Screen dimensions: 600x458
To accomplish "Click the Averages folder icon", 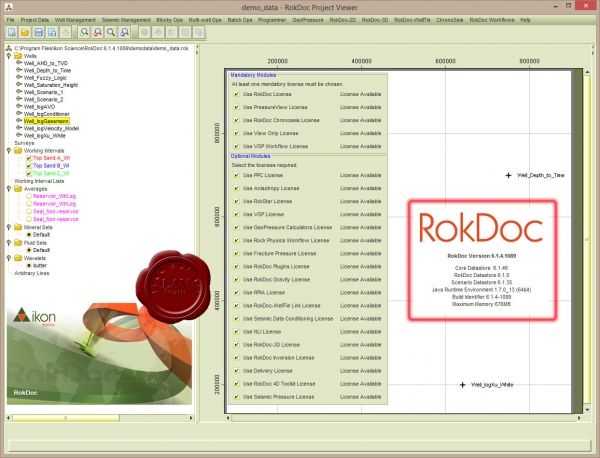I will pos(18,189).
